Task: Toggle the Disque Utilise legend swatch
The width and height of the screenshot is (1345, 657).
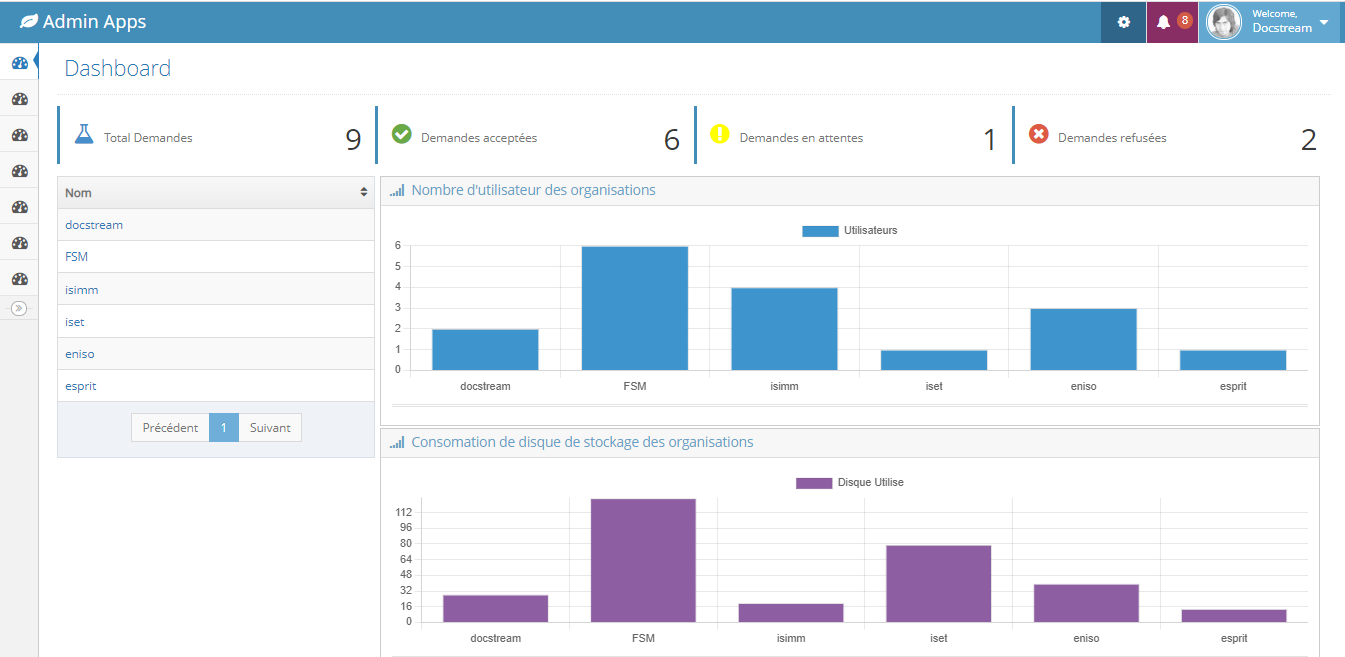Action: click(814, 483)
